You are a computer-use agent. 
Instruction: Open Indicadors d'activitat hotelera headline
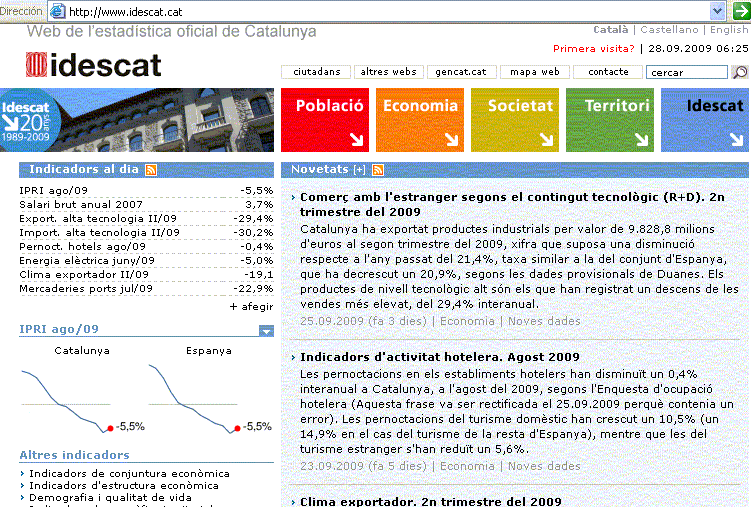pyautogui.click(x=440, y=357)
